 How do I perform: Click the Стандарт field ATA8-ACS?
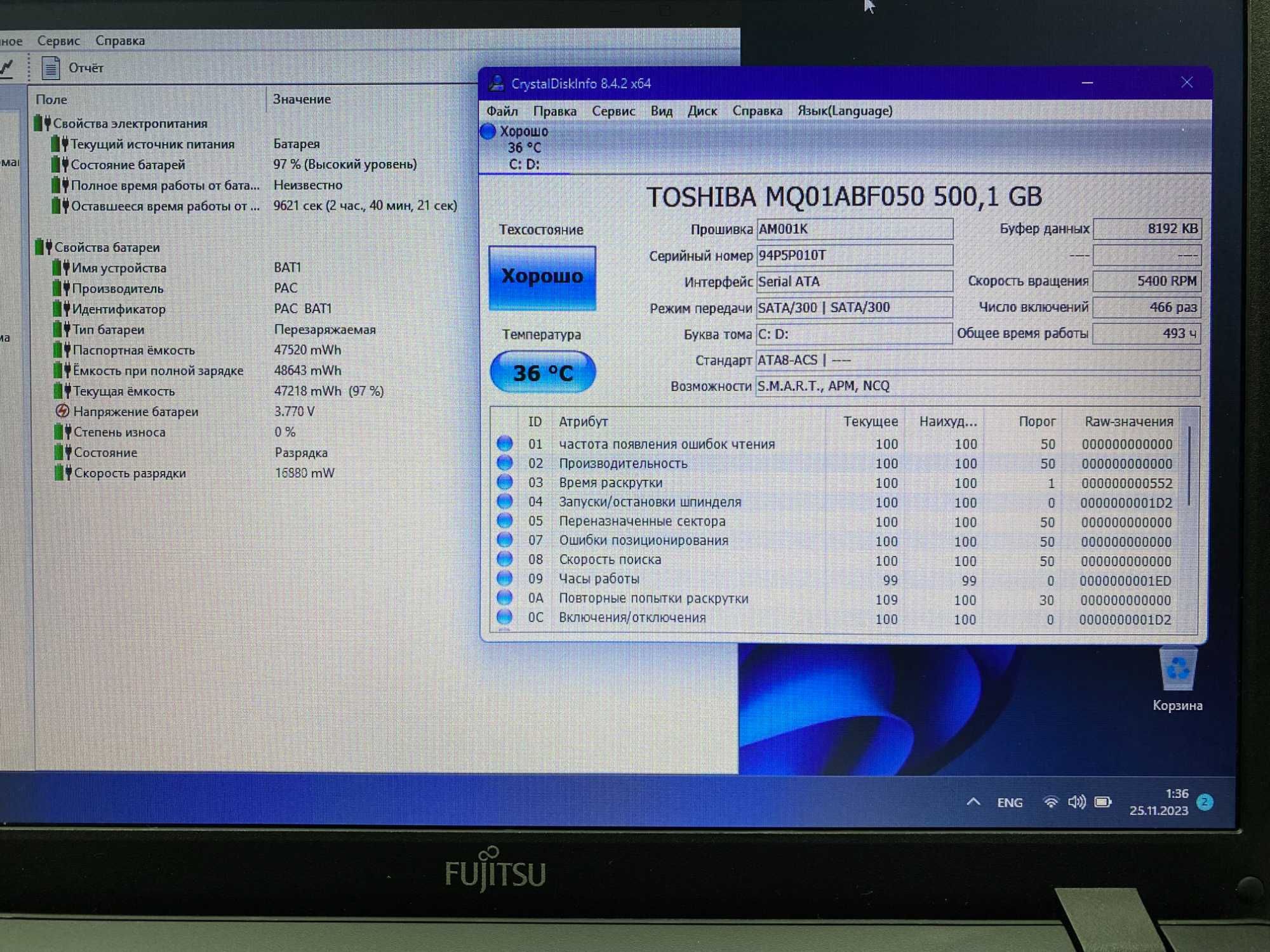point(978,360)
